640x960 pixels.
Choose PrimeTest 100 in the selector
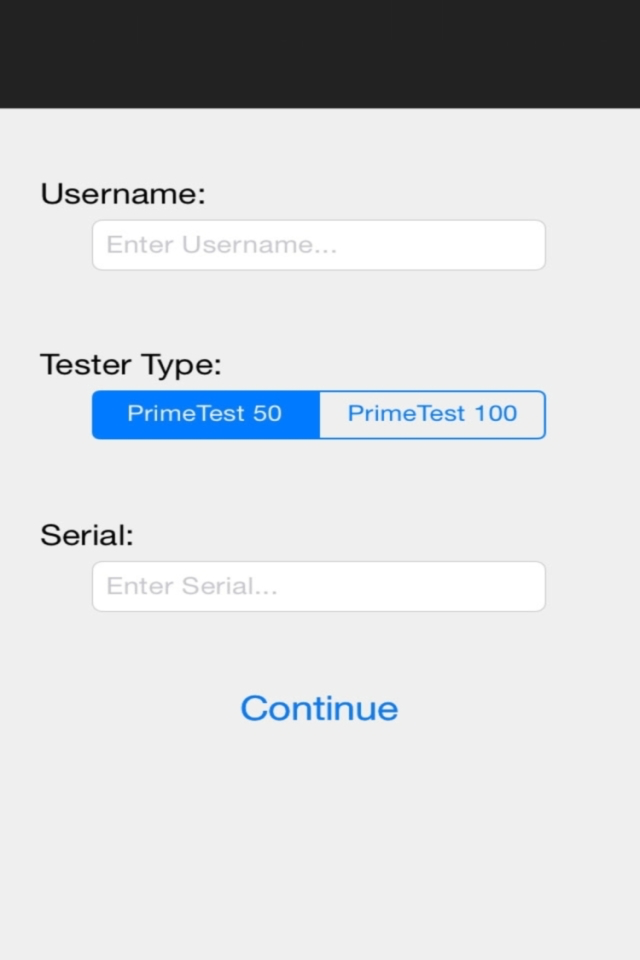pyautogui.click(x=431, y=414)
